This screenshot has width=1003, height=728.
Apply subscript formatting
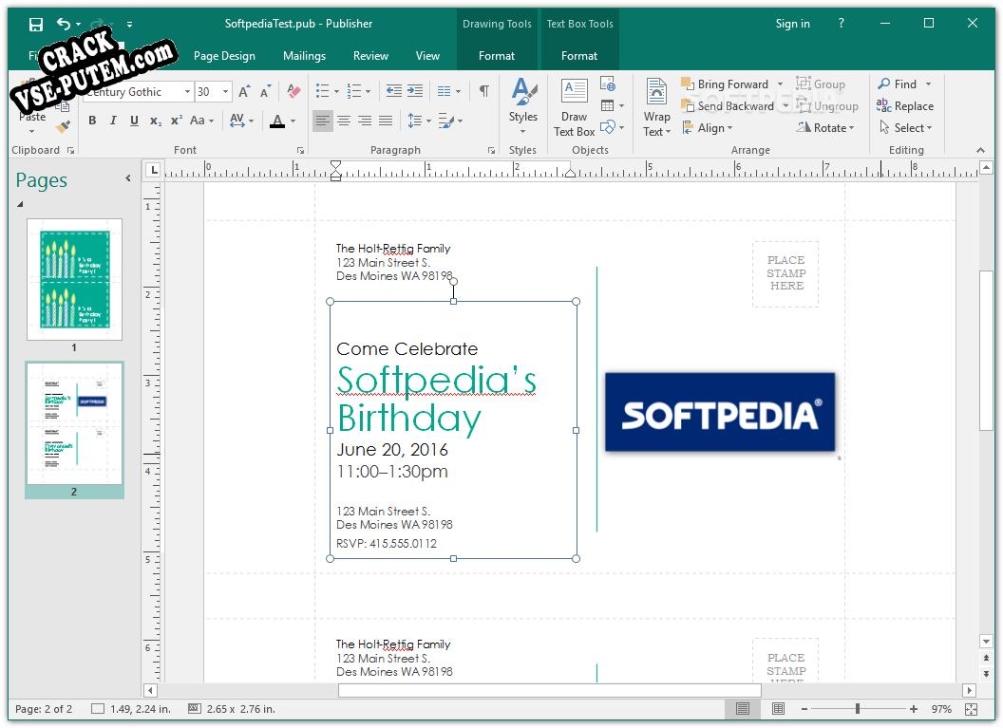click(x=155, y=120)
